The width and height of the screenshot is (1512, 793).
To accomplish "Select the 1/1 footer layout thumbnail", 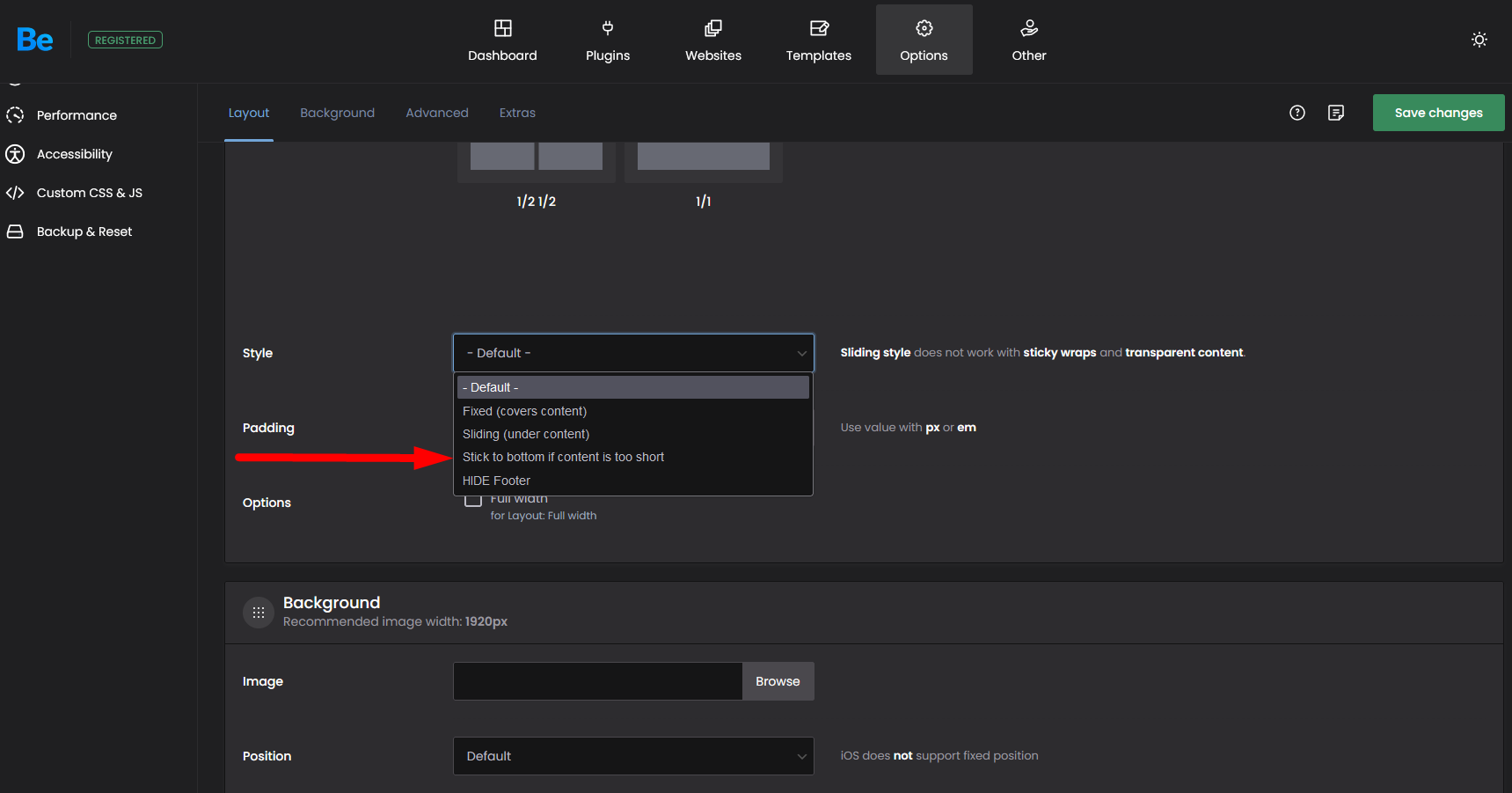I will coord(704,162).
